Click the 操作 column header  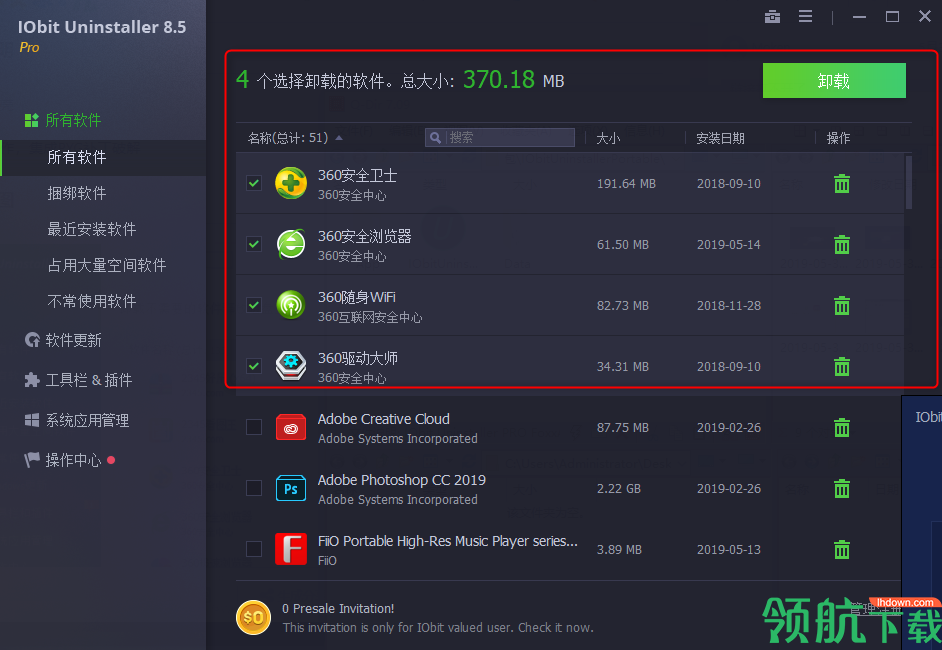[x=838, y=139]
